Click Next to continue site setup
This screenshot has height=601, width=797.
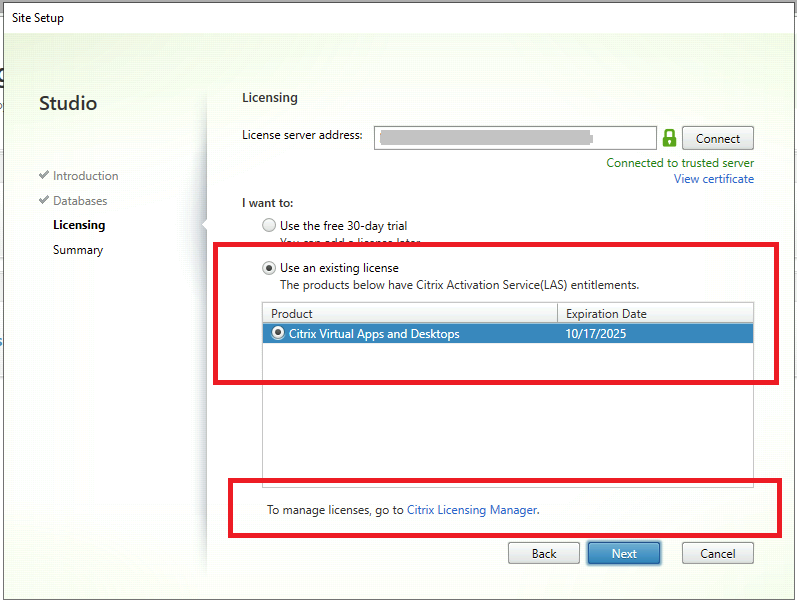click(624, 553)
